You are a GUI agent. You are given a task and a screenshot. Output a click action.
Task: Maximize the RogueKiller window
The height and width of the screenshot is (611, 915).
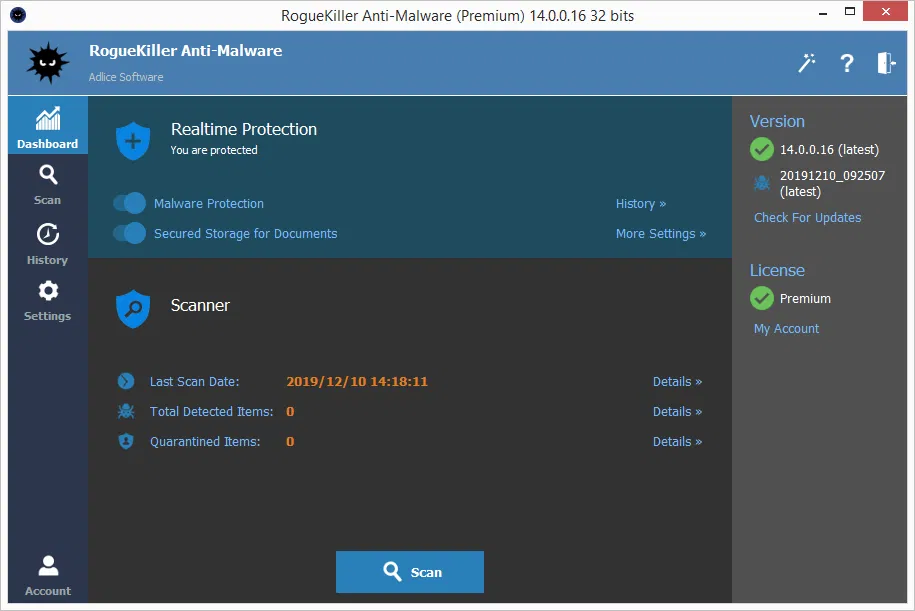[850, 12]
